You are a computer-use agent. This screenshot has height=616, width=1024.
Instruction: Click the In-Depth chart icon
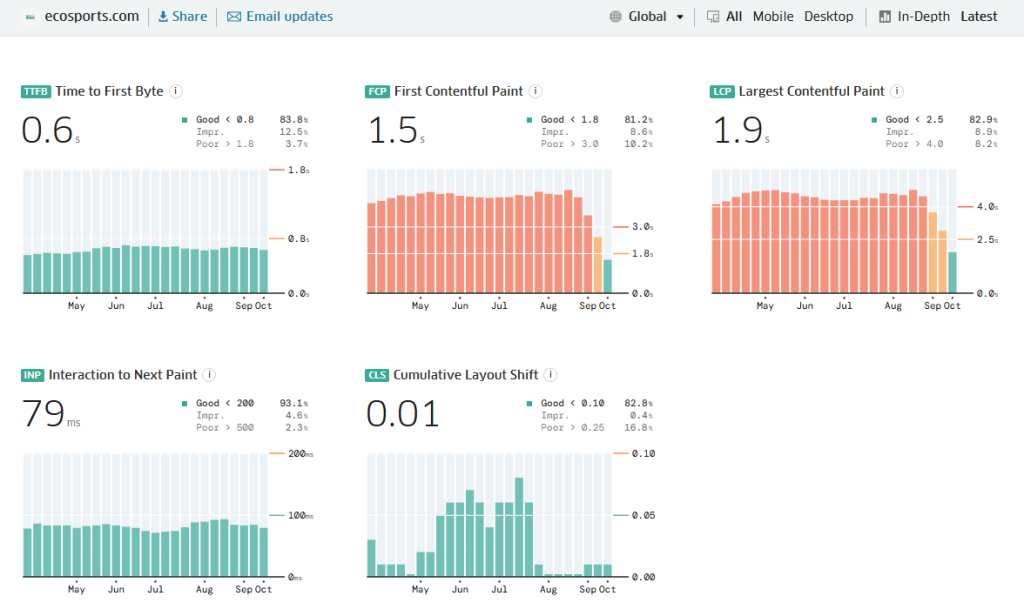click(884, 17)
